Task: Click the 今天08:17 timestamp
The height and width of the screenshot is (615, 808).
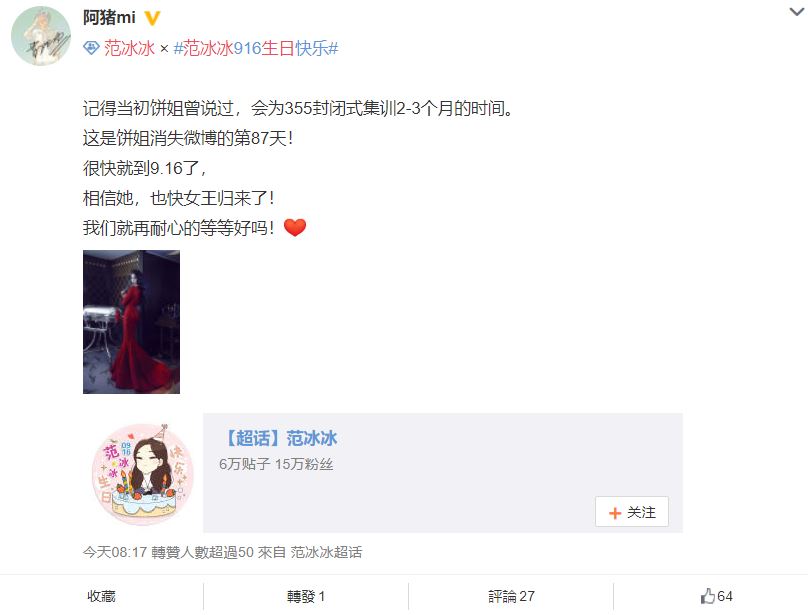Action: pyautogui.click(x=115, y=552)
